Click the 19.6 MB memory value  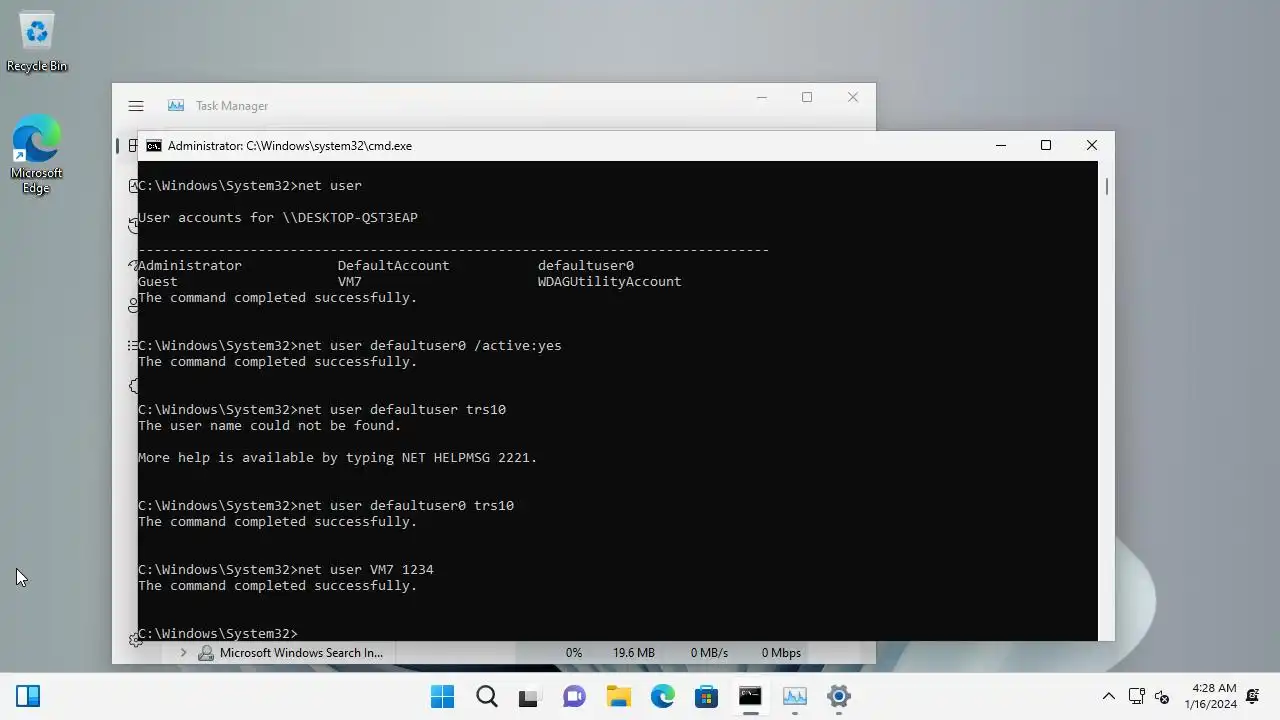click(634, 653)
